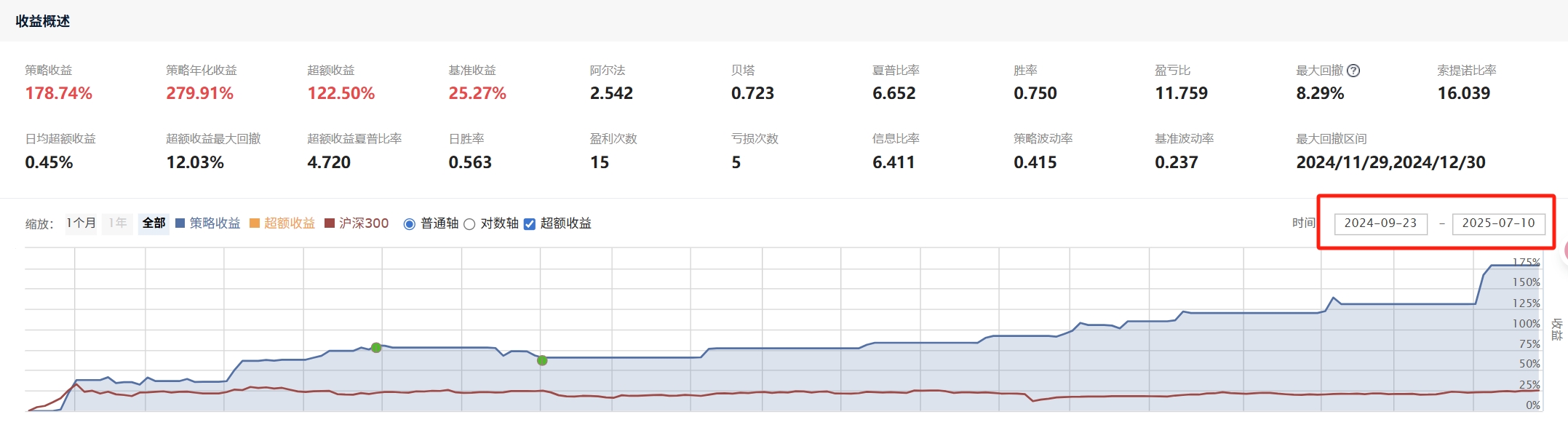Click the 策略波动率 value 0.415
Screen dimensions: 1568x433
click(1035, 162)
